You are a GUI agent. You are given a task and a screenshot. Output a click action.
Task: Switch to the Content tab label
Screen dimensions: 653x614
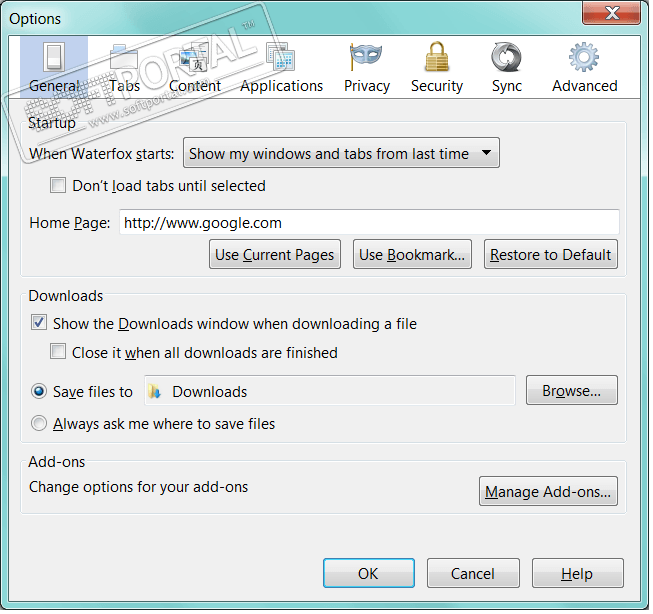click(x=195, y=86)
